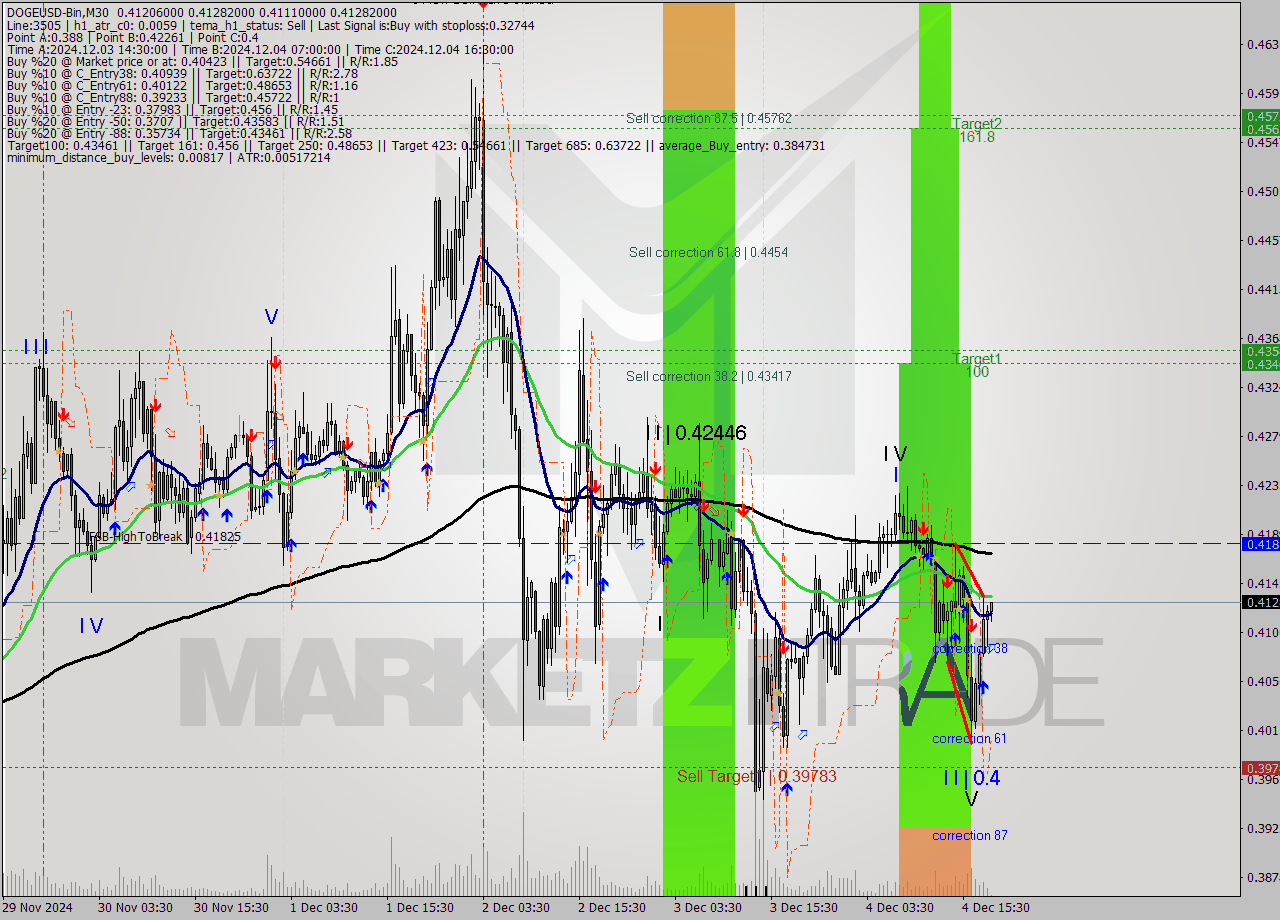
Task: Select the 'Sell Target | 0.39783' label
Action: pyautogui.click(x=757, y=776)
